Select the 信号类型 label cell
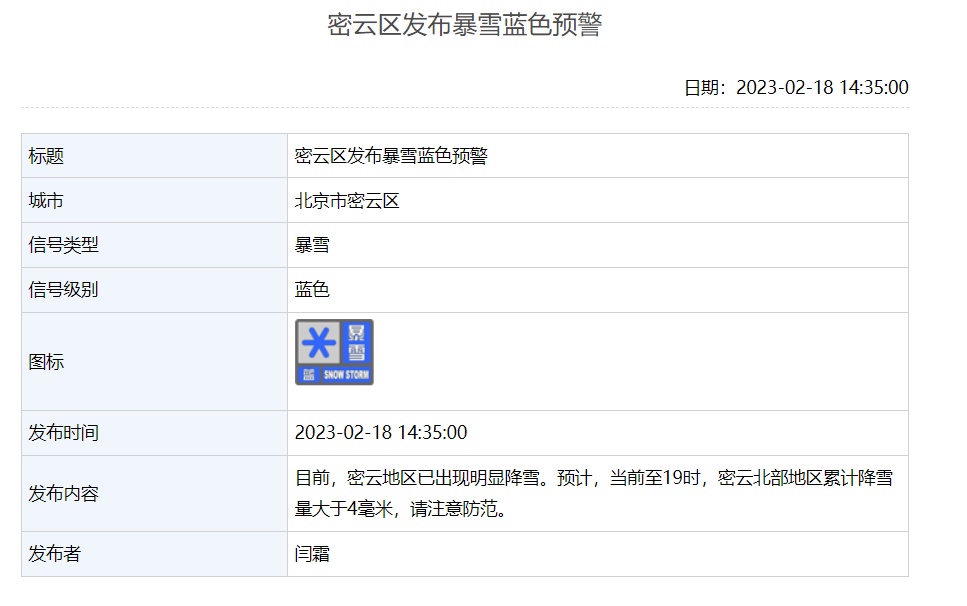Image resolution: width=967 pixels, height=606 pixels. 64,245
